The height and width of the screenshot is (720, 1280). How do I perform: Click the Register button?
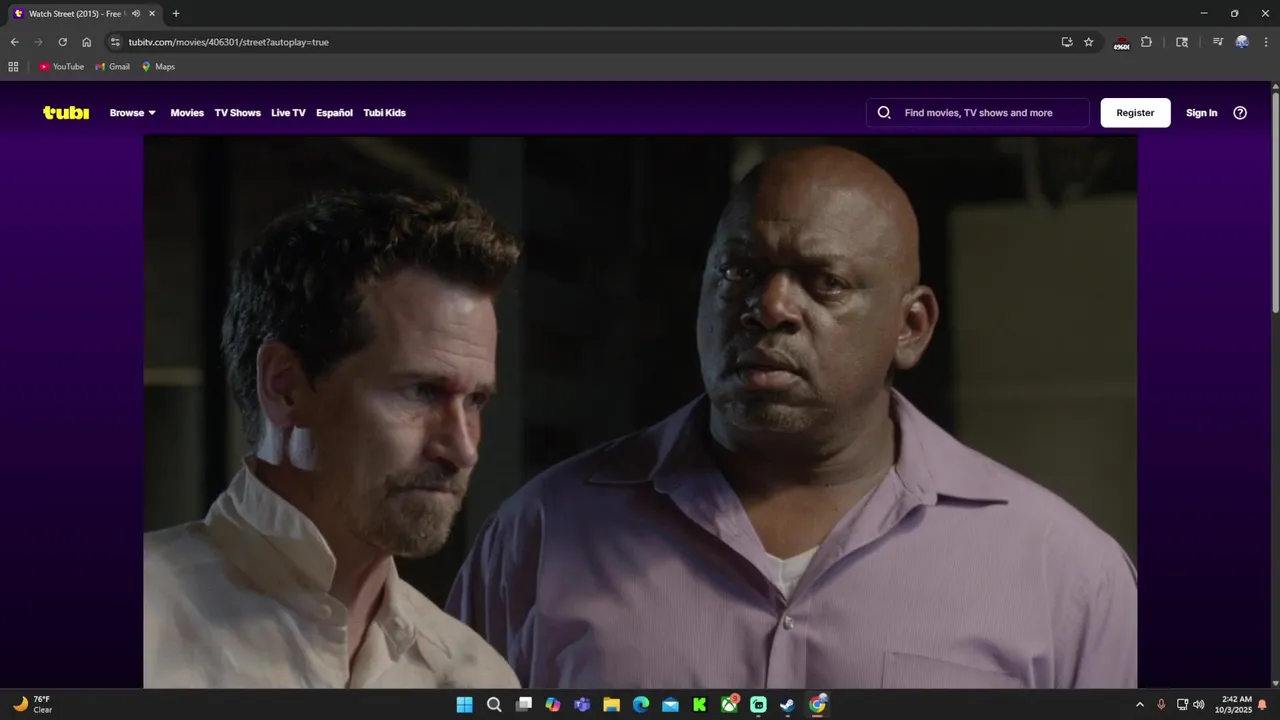(x=1135, y=113)
